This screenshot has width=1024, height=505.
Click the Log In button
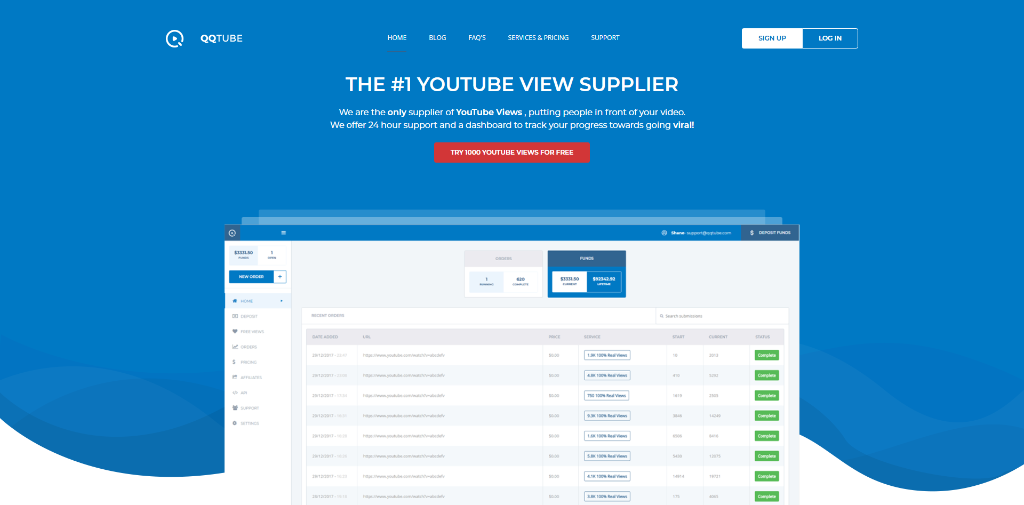coord(830,39)
